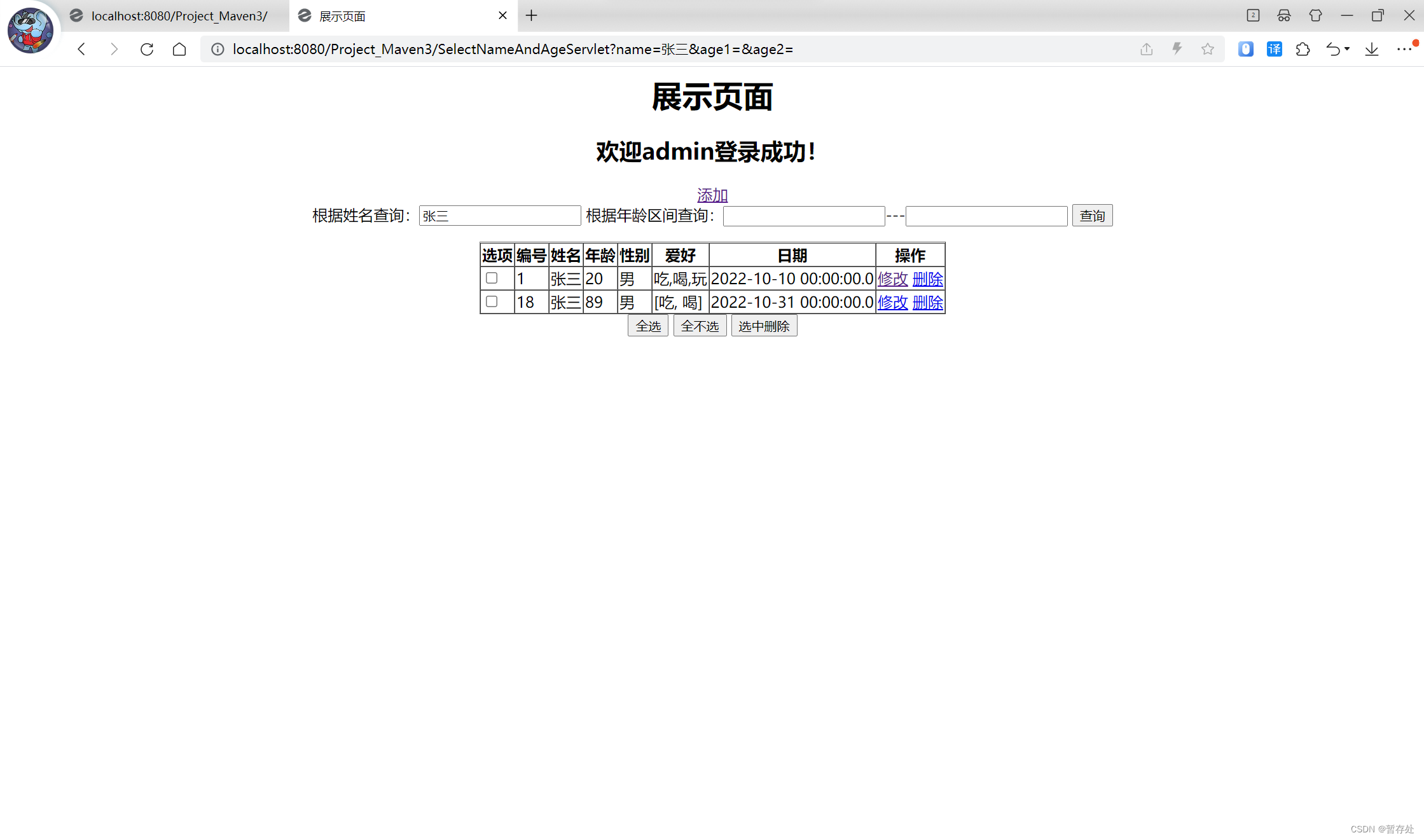The width and height of the screenshot is (1424, 840).
Task: Focus the 根据姓名查询 name input field
Action: pos(500,216)
